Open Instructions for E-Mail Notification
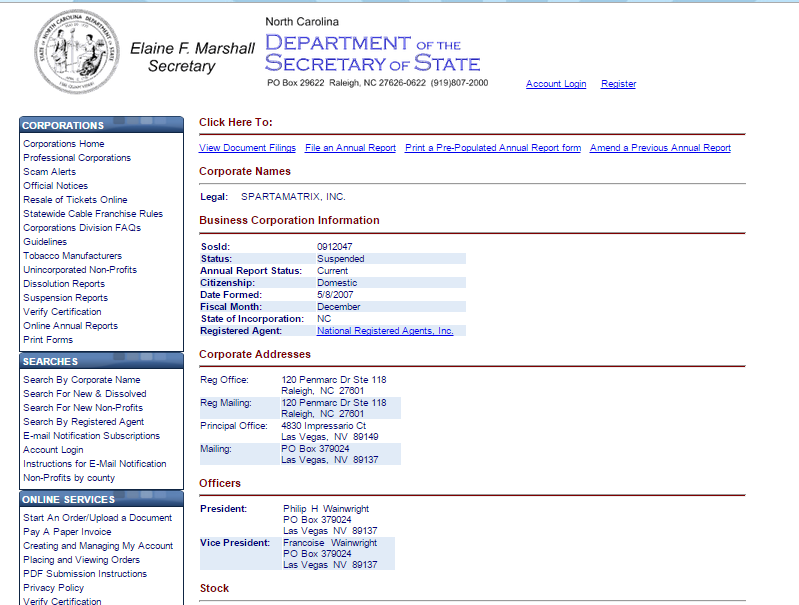799x605 pixels. click(x=95, y=464)
